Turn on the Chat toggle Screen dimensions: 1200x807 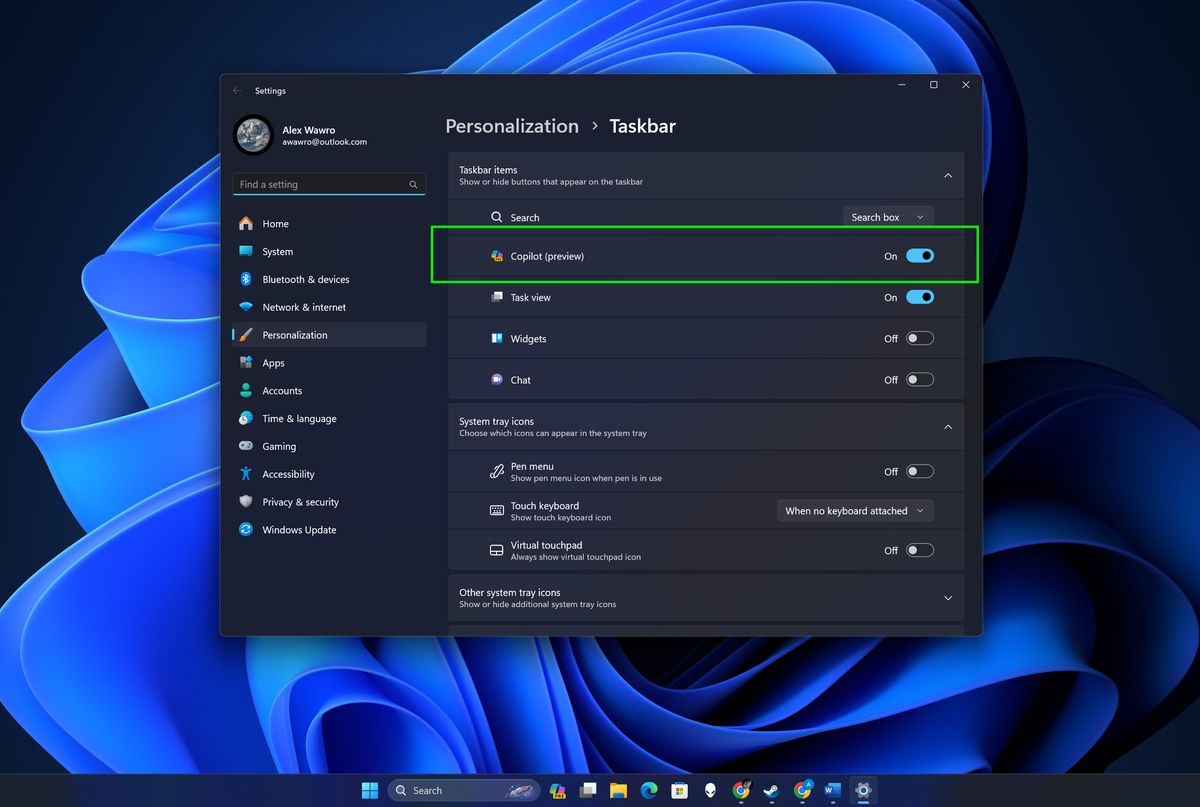[x=918, y=379]
